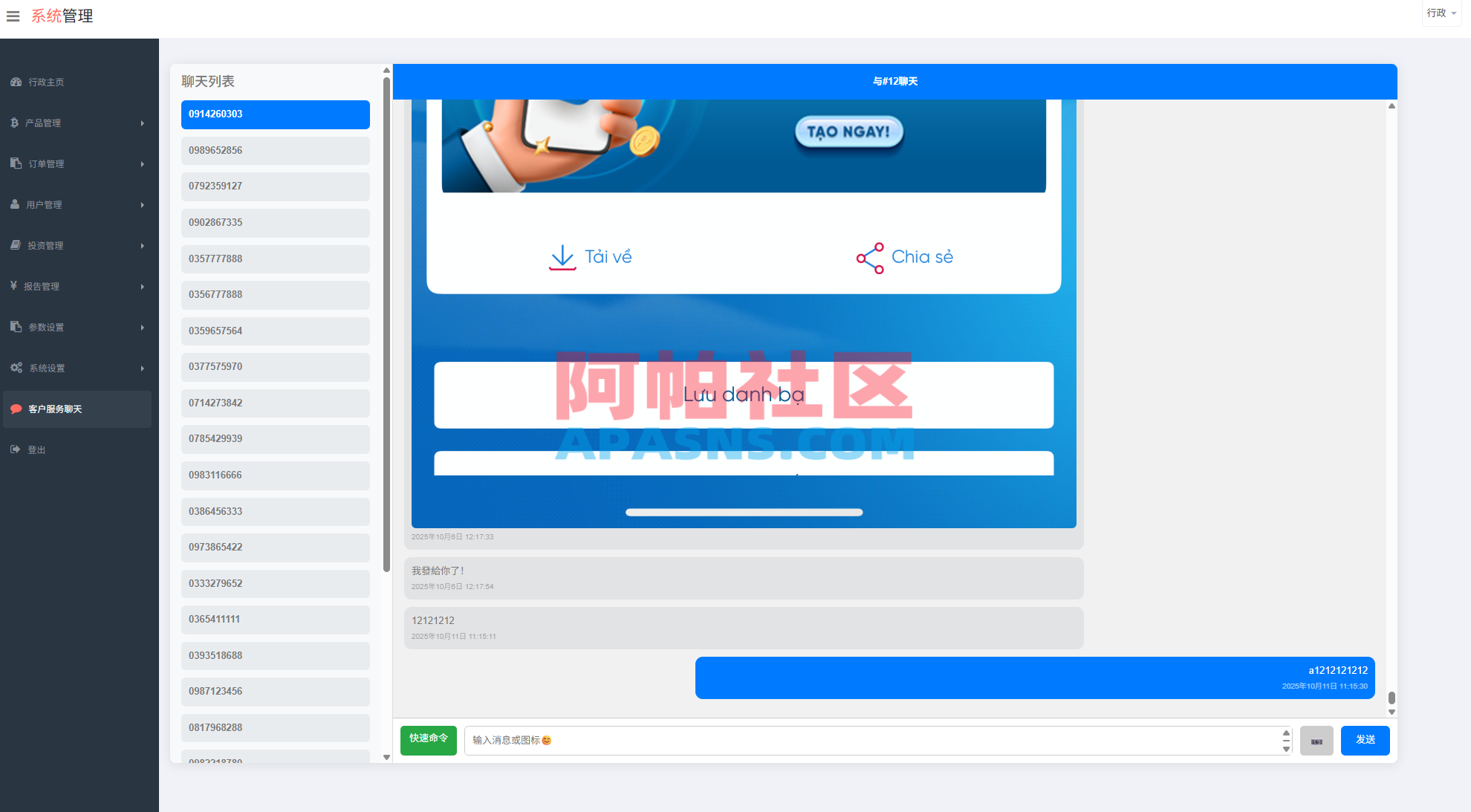The image size is (1471, 812).
Task: Click the image upload icon beside send button
Action: pos(1316,741)
